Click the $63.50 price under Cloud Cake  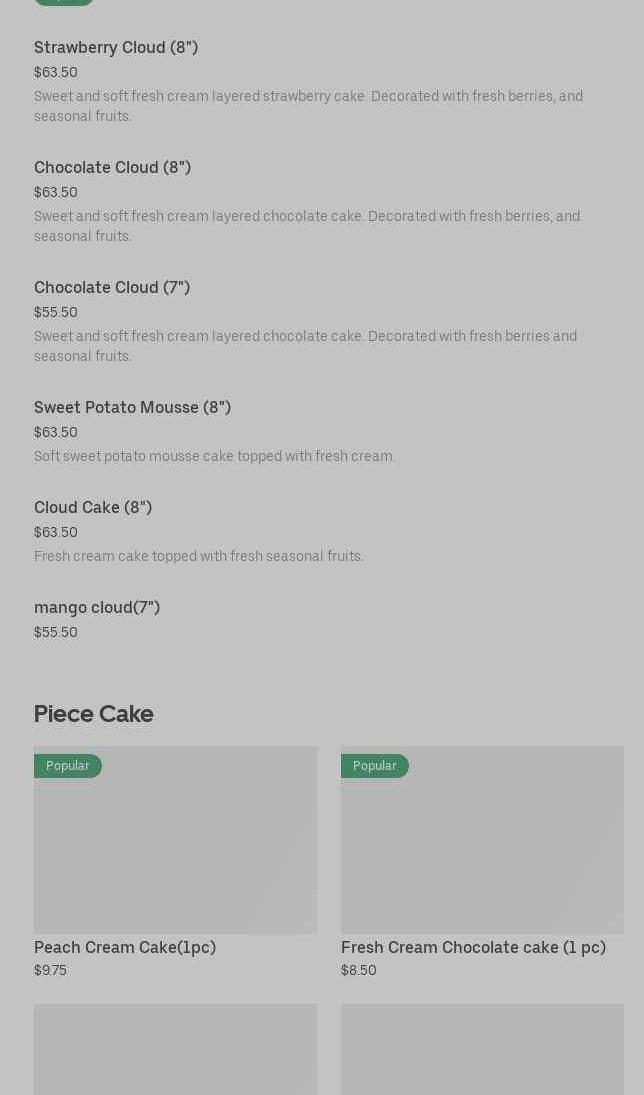[x=56, y=532]
